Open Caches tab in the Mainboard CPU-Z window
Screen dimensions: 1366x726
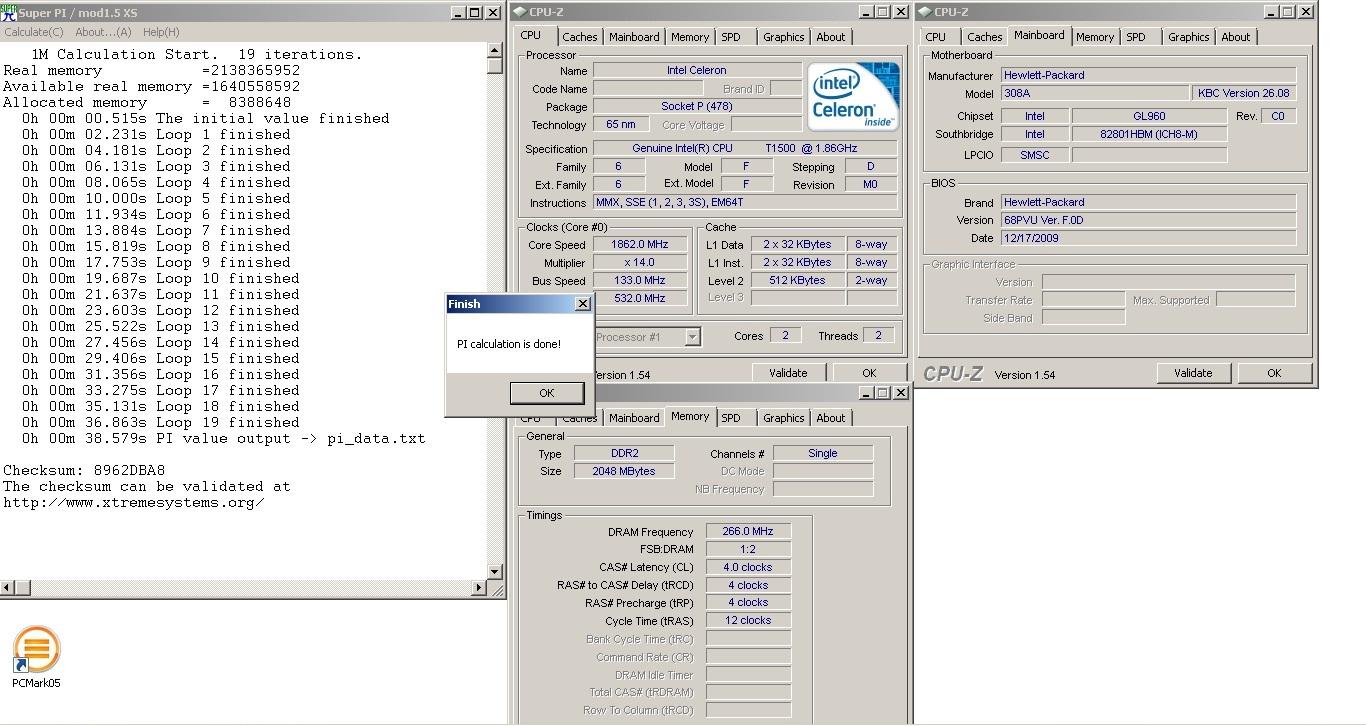coord(984,37)
